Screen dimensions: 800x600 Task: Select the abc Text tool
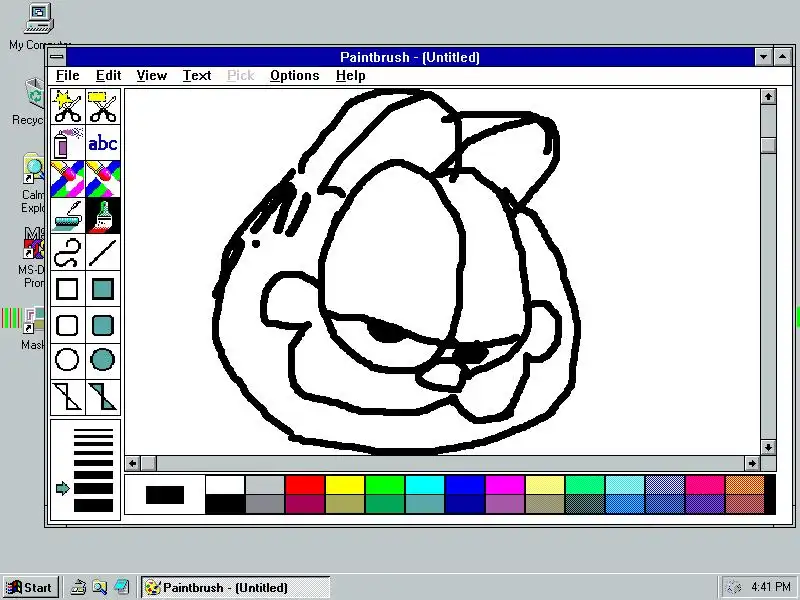pos(103,143)
